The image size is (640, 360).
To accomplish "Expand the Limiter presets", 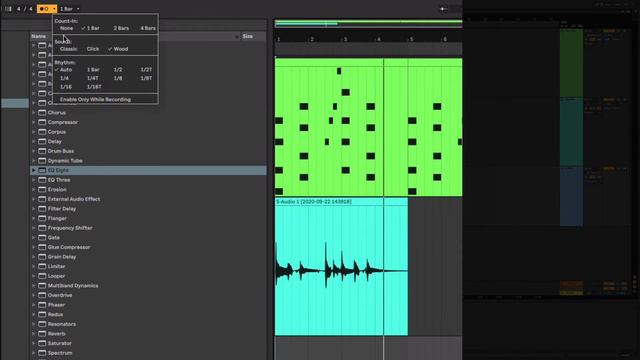I will [33, 266].
